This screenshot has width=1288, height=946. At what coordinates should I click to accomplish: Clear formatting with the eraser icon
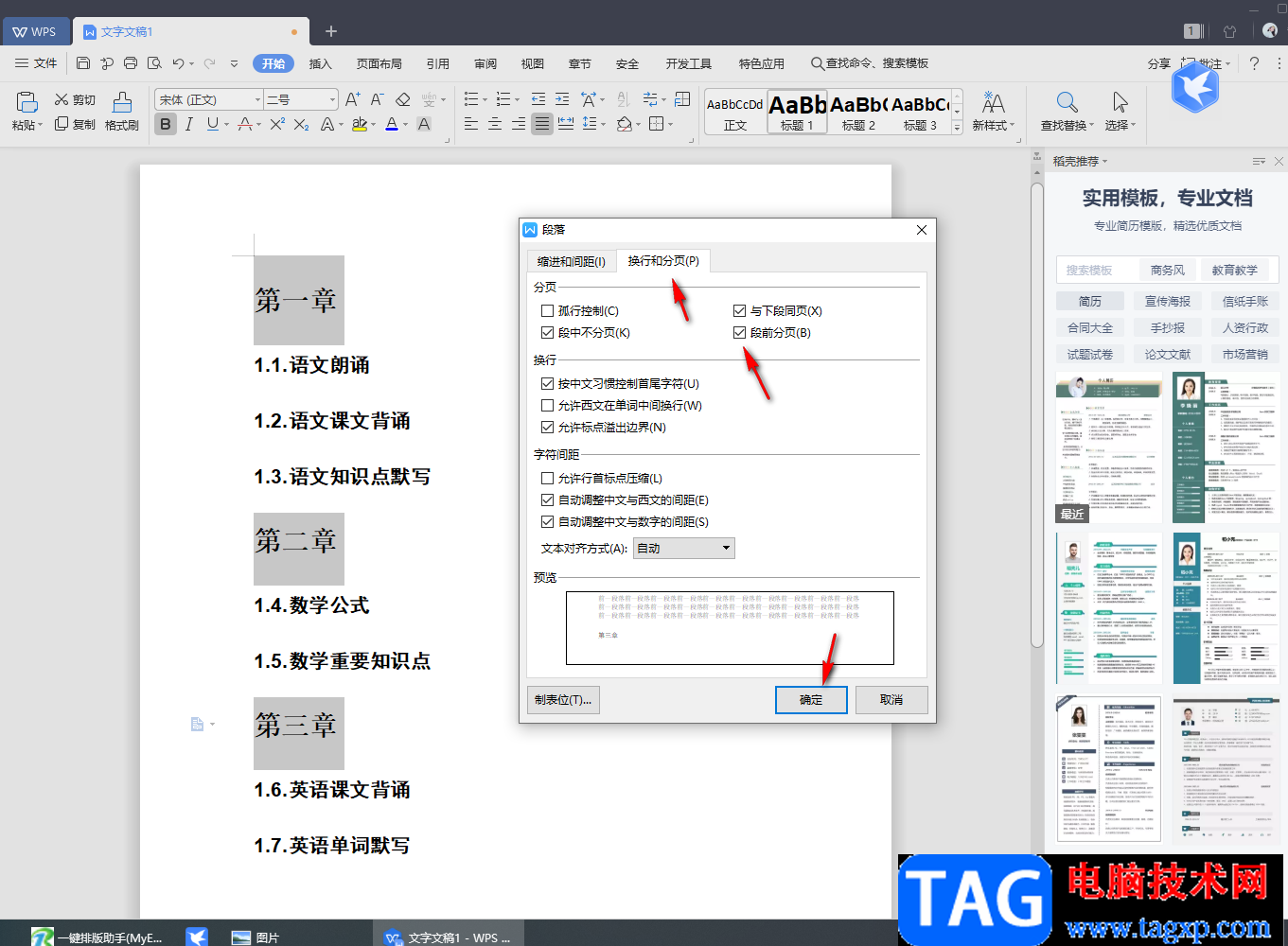coord(402,99)
